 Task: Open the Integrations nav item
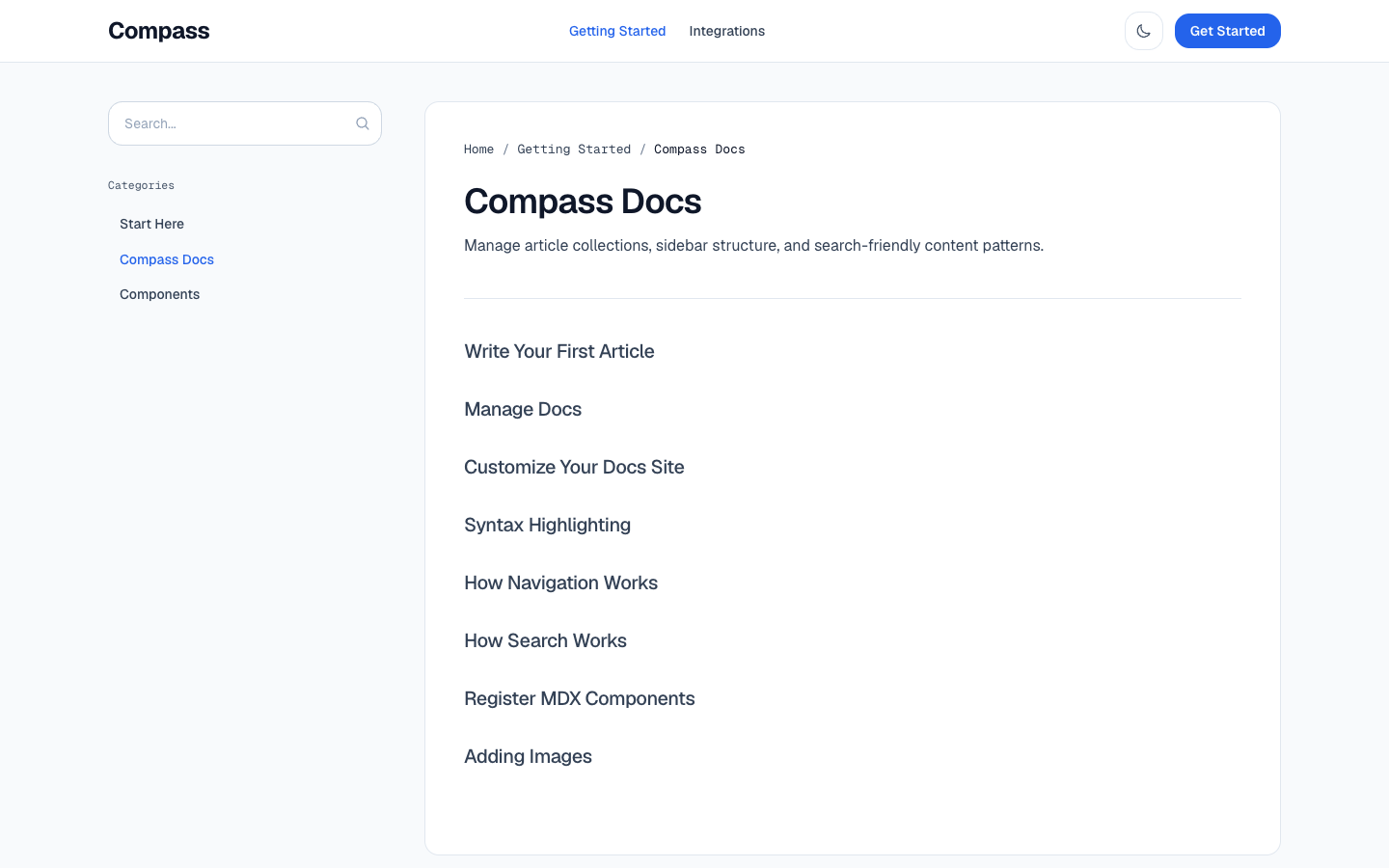click(727, 31)
